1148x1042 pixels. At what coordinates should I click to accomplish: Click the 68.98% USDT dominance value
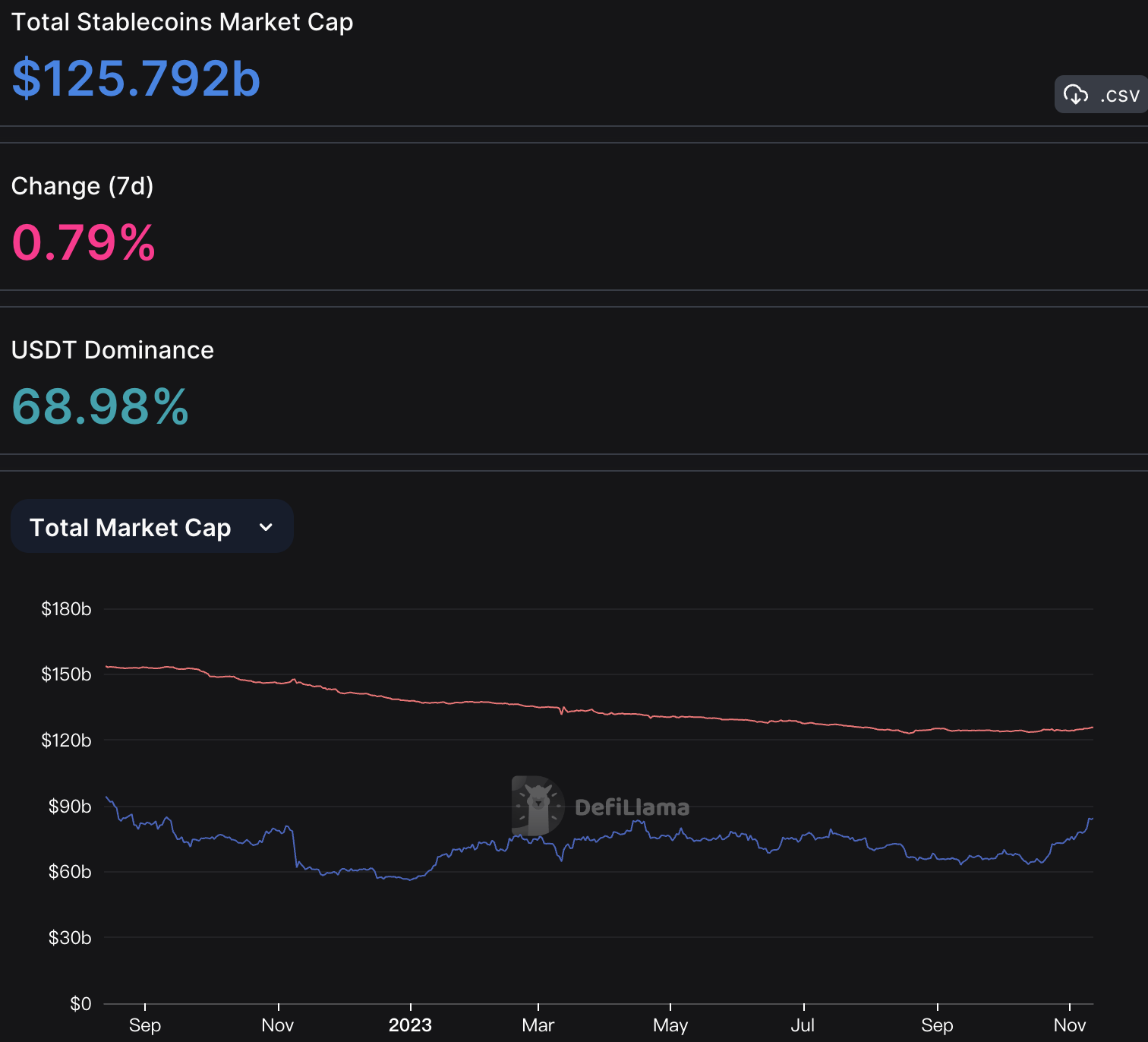pyautogui.click(x=100, y=406)
